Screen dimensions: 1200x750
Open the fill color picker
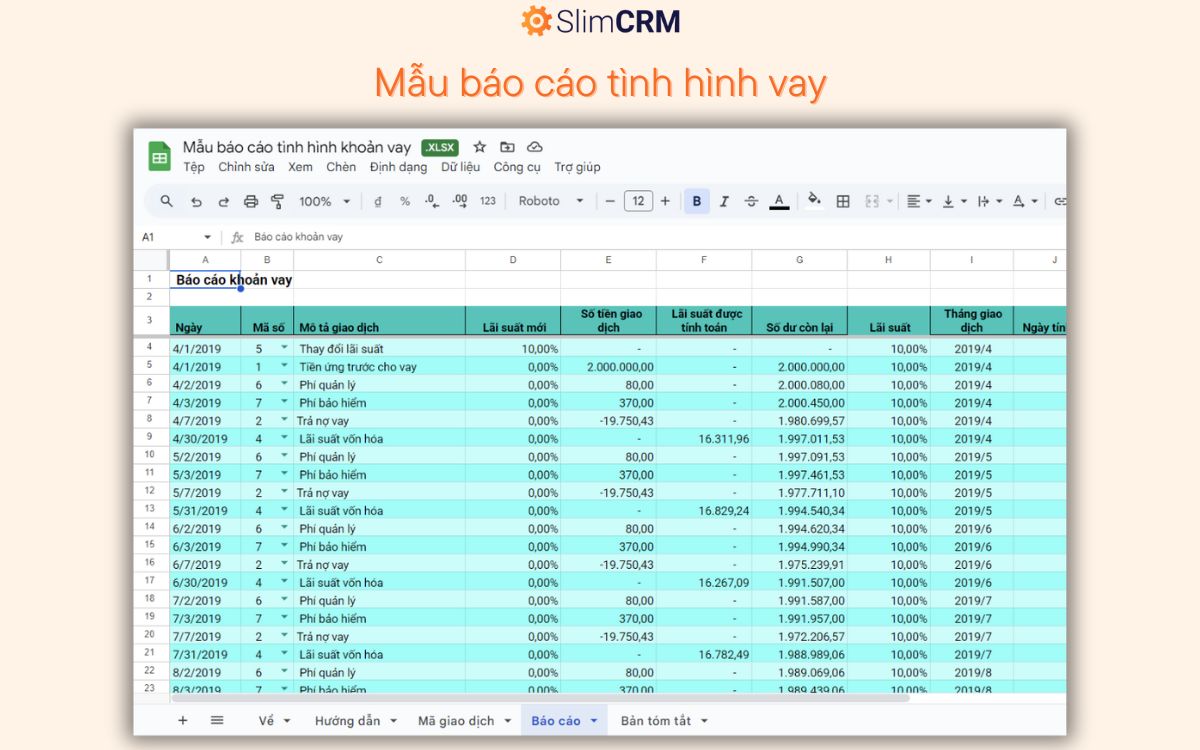(814, 200)
